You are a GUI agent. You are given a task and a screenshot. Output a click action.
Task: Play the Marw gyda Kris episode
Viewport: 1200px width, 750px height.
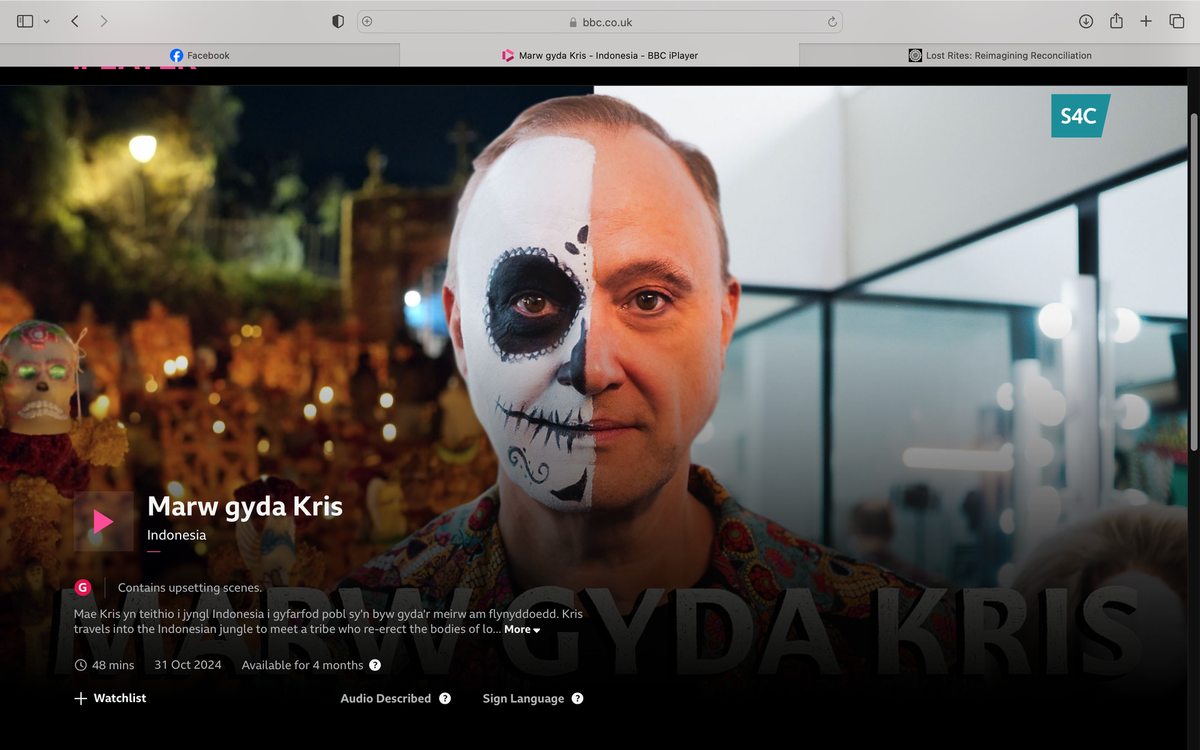pyautogui.click(x=104, y=521)
